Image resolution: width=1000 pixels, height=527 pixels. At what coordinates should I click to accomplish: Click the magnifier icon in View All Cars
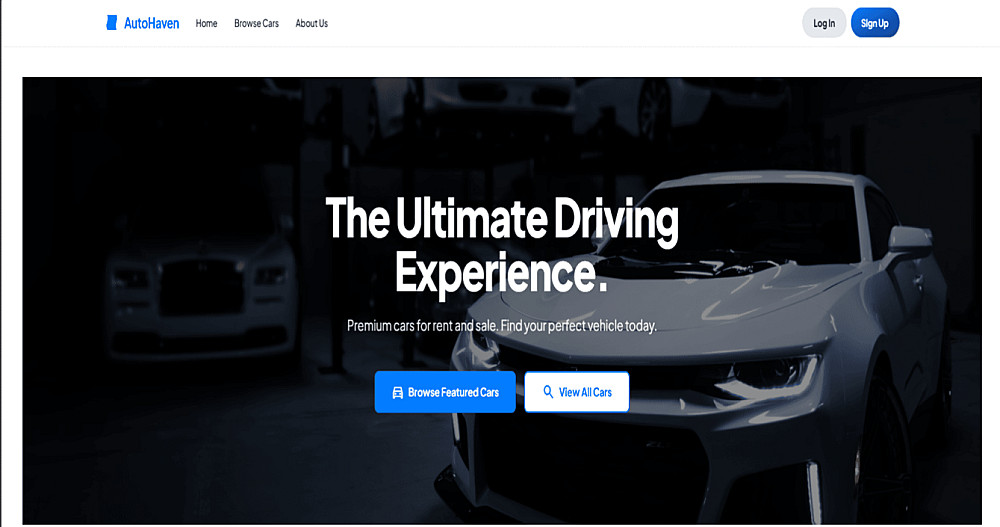coord(548,392)
